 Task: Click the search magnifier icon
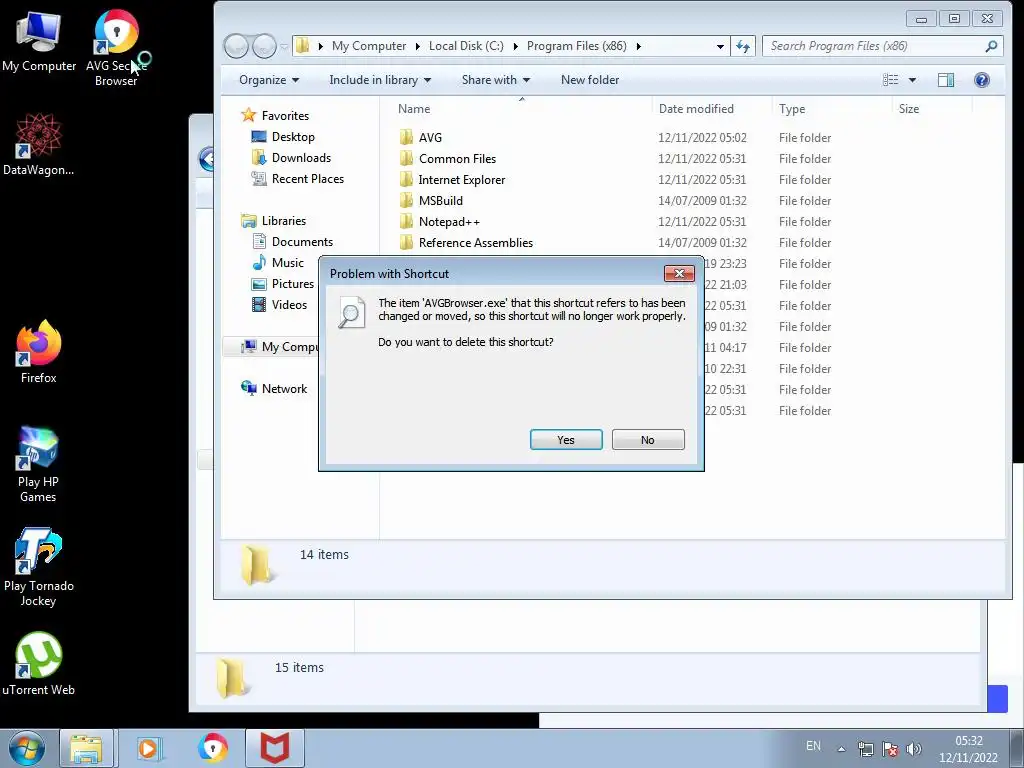click(x=991, y=46)
